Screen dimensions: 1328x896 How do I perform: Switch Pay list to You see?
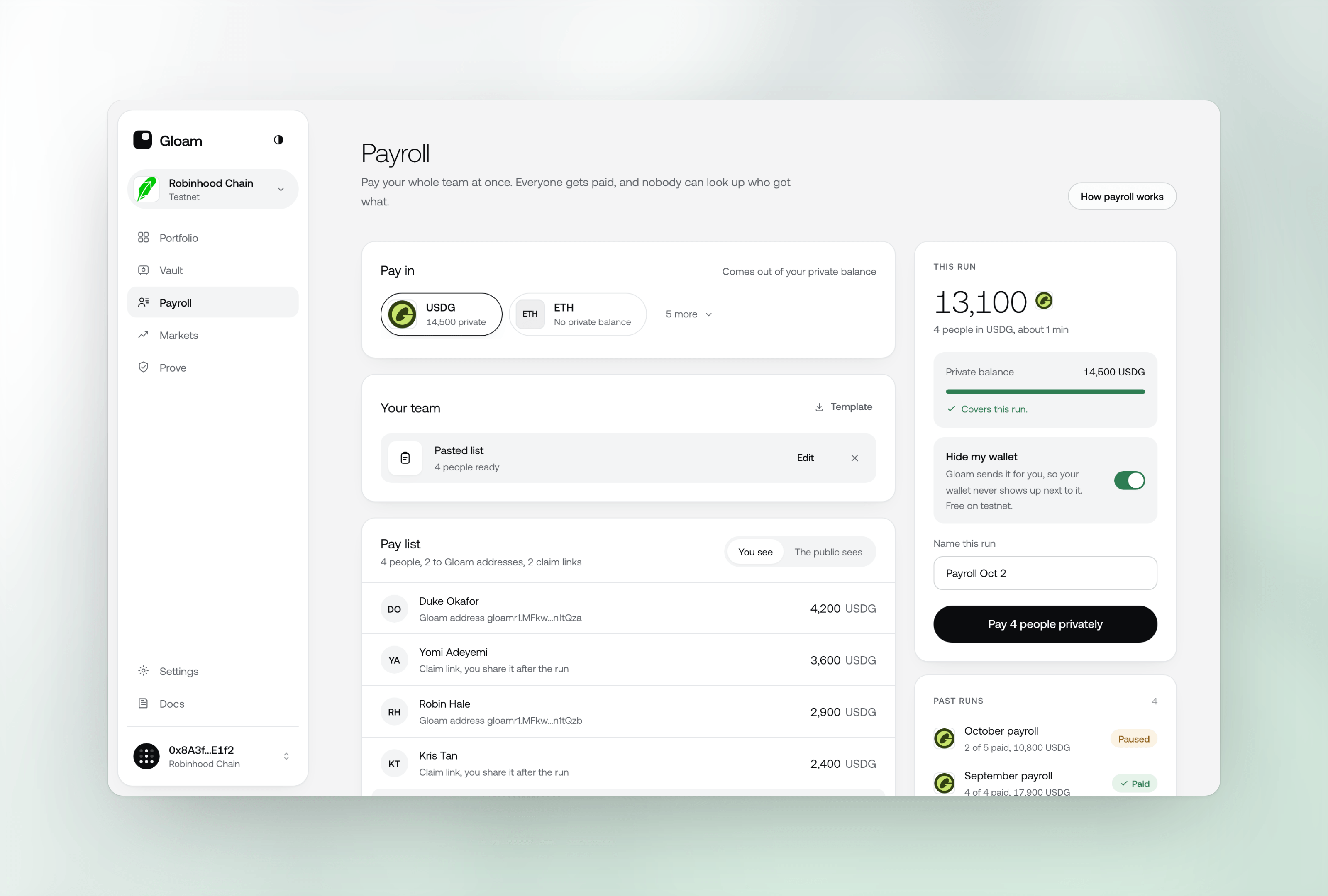pyautogui.click(x=755, y=552)
